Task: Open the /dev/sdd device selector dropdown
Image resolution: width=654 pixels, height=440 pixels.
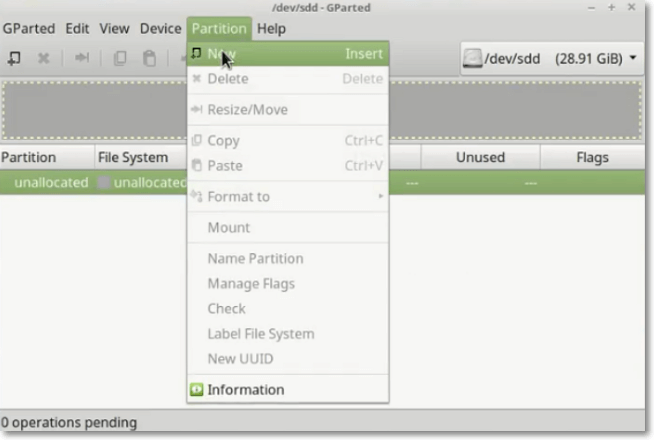Action: [551, 58]
